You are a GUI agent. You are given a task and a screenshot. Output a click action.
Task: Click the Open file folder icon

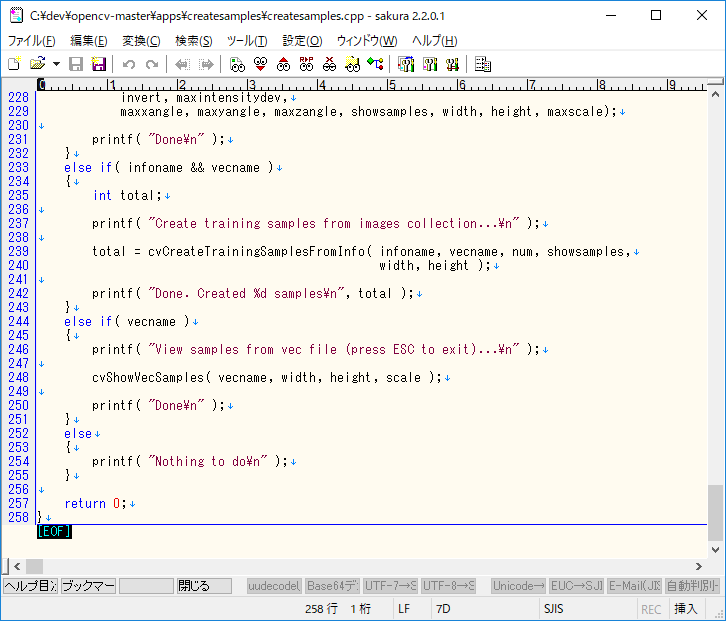click(38, 64)
